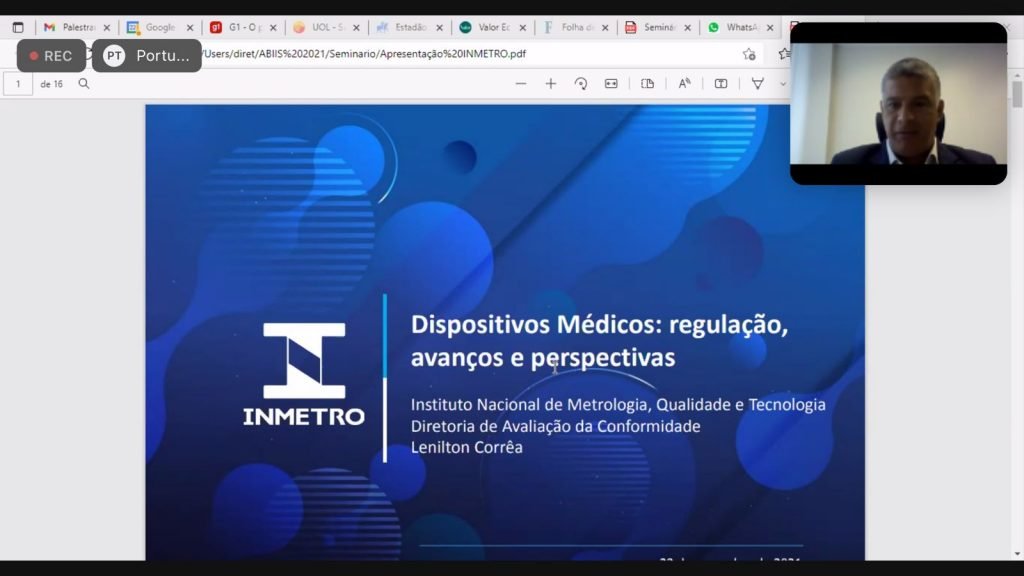
Task: Click the page number field
Action: 17,84
